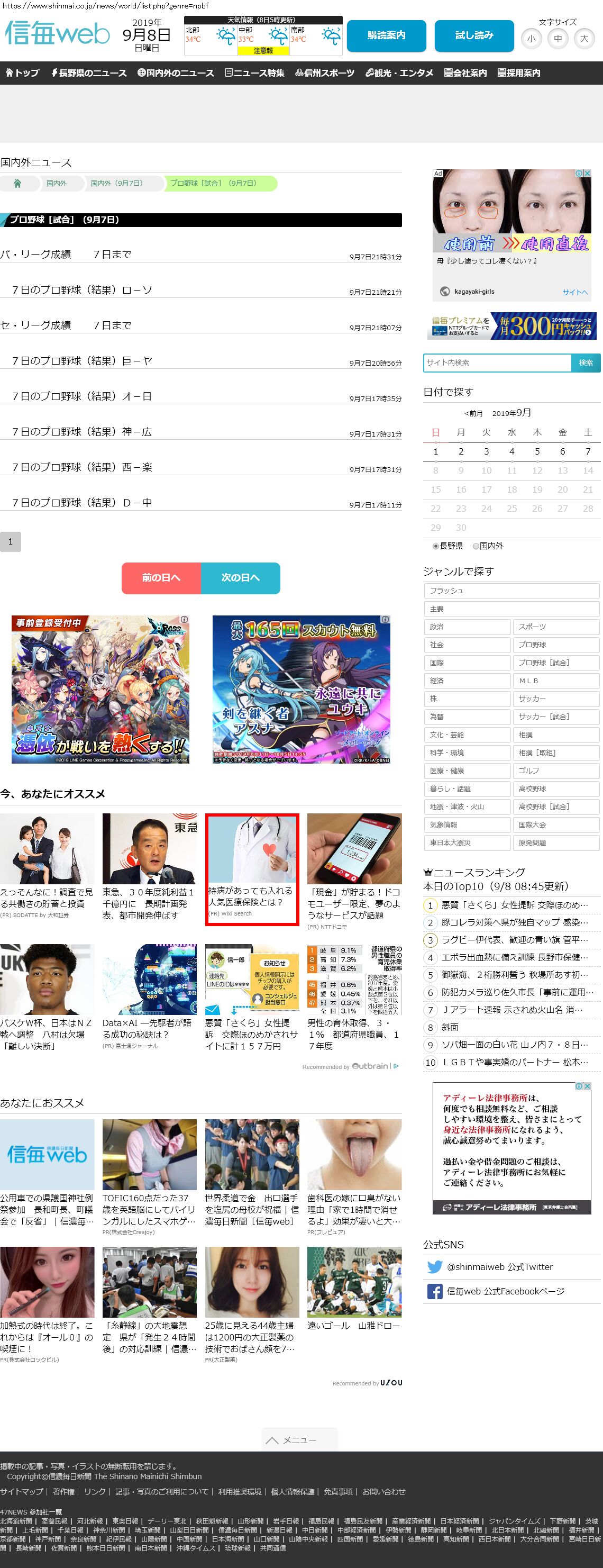Close the アディーレ law office ad
603x1568 pixels.
tap(588, 1086)
